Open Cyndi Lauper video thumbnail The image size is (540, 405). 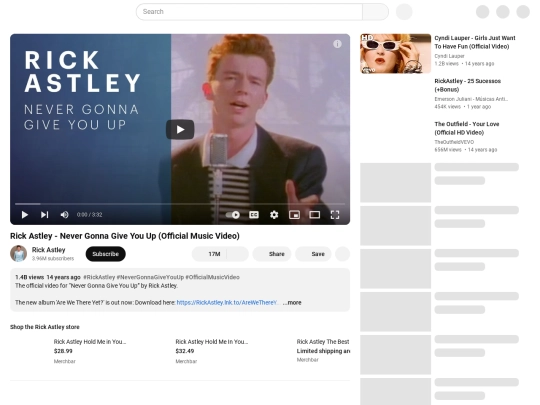tap(395, 53)
